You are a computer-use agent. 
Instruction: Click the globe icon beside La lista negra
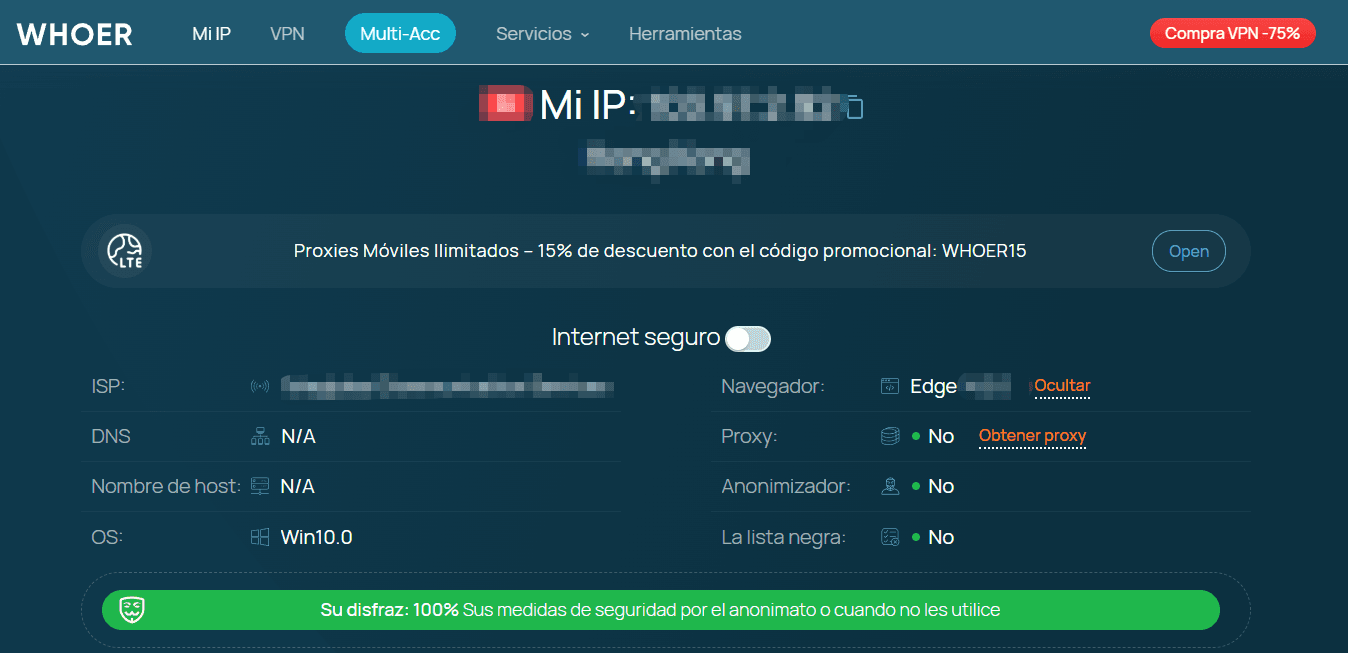tap(888, 537)
